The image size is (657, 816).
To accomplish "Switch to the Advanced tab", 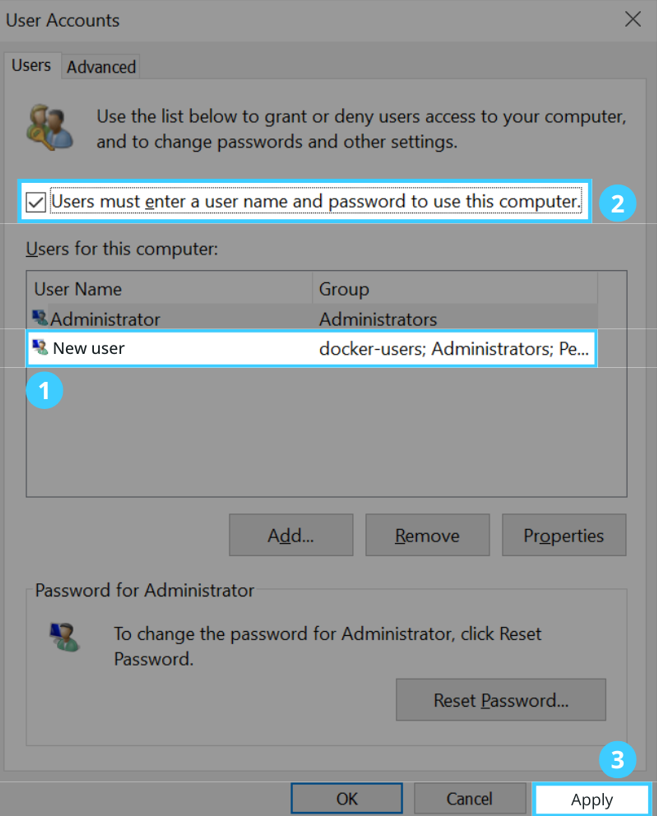I will point(101,67).
